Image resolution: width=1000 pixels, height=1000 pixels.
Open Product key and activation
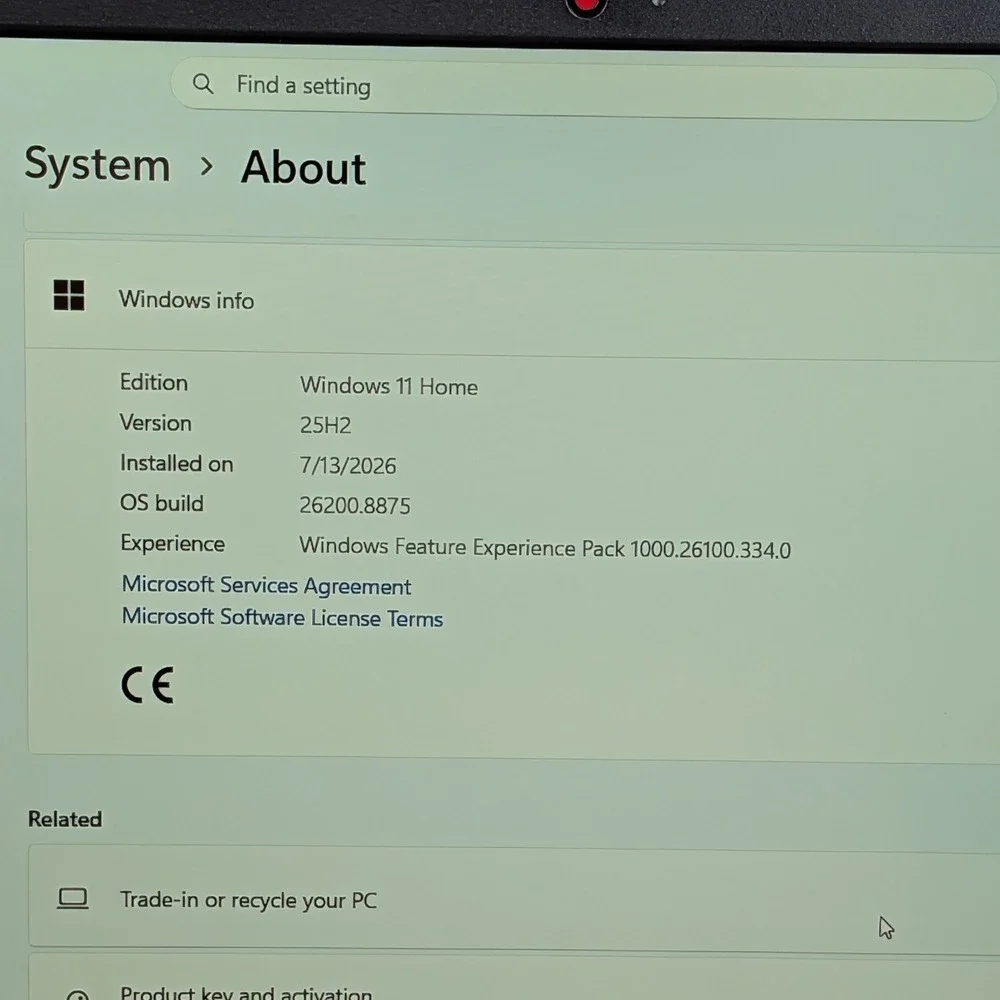pos(514,977)
